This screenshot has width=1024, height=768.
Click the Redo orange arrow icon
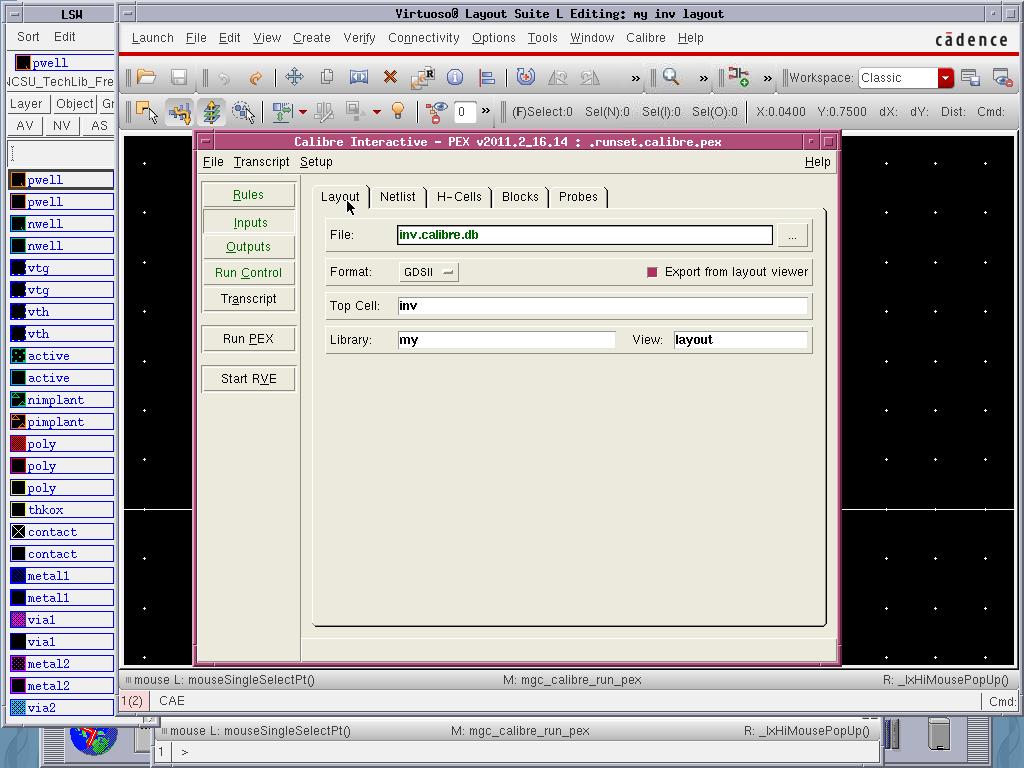coord(255,78)
